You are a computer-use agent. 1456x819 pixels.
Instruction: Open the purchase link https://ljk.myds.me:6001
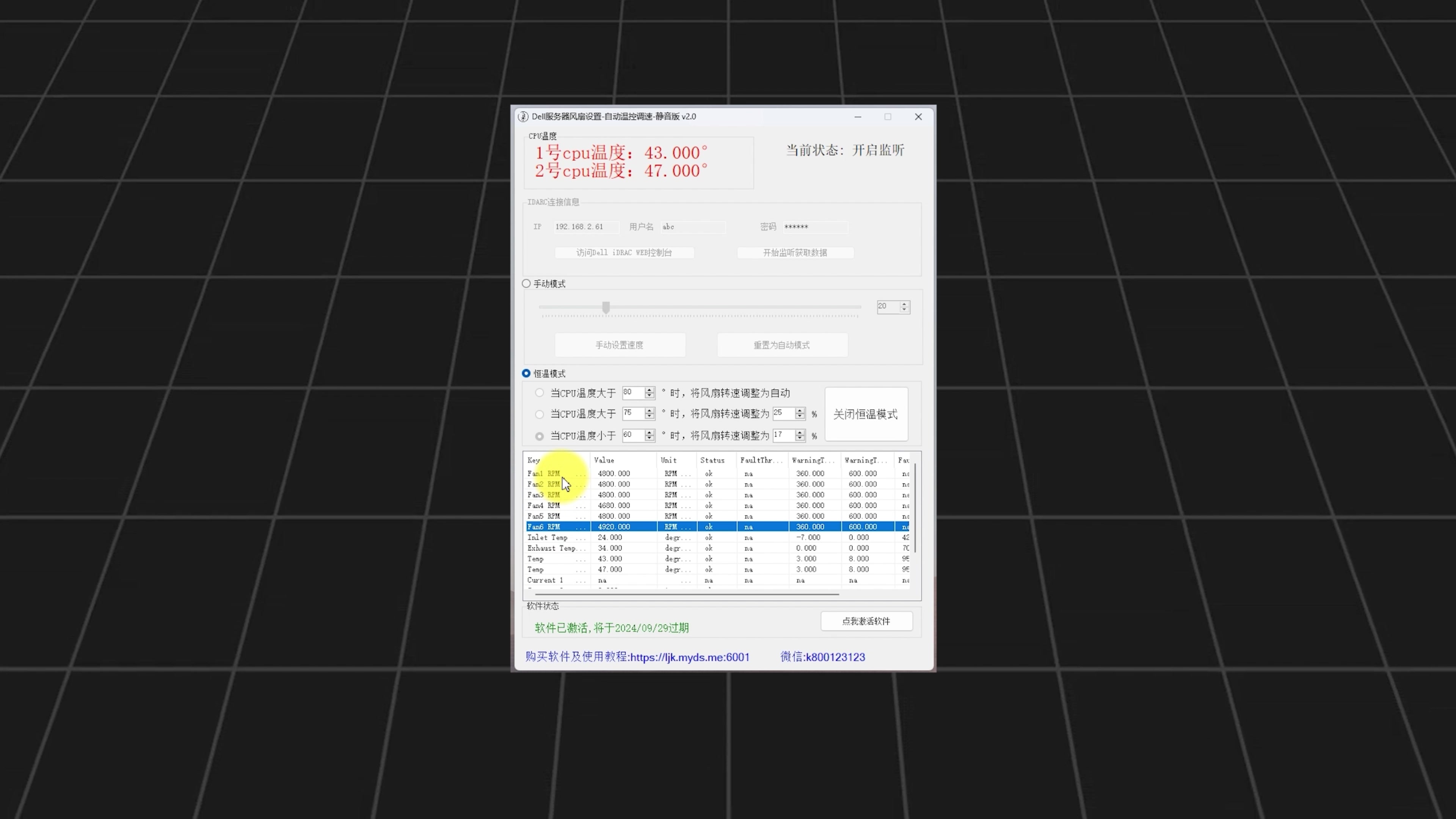coord(690,657)
